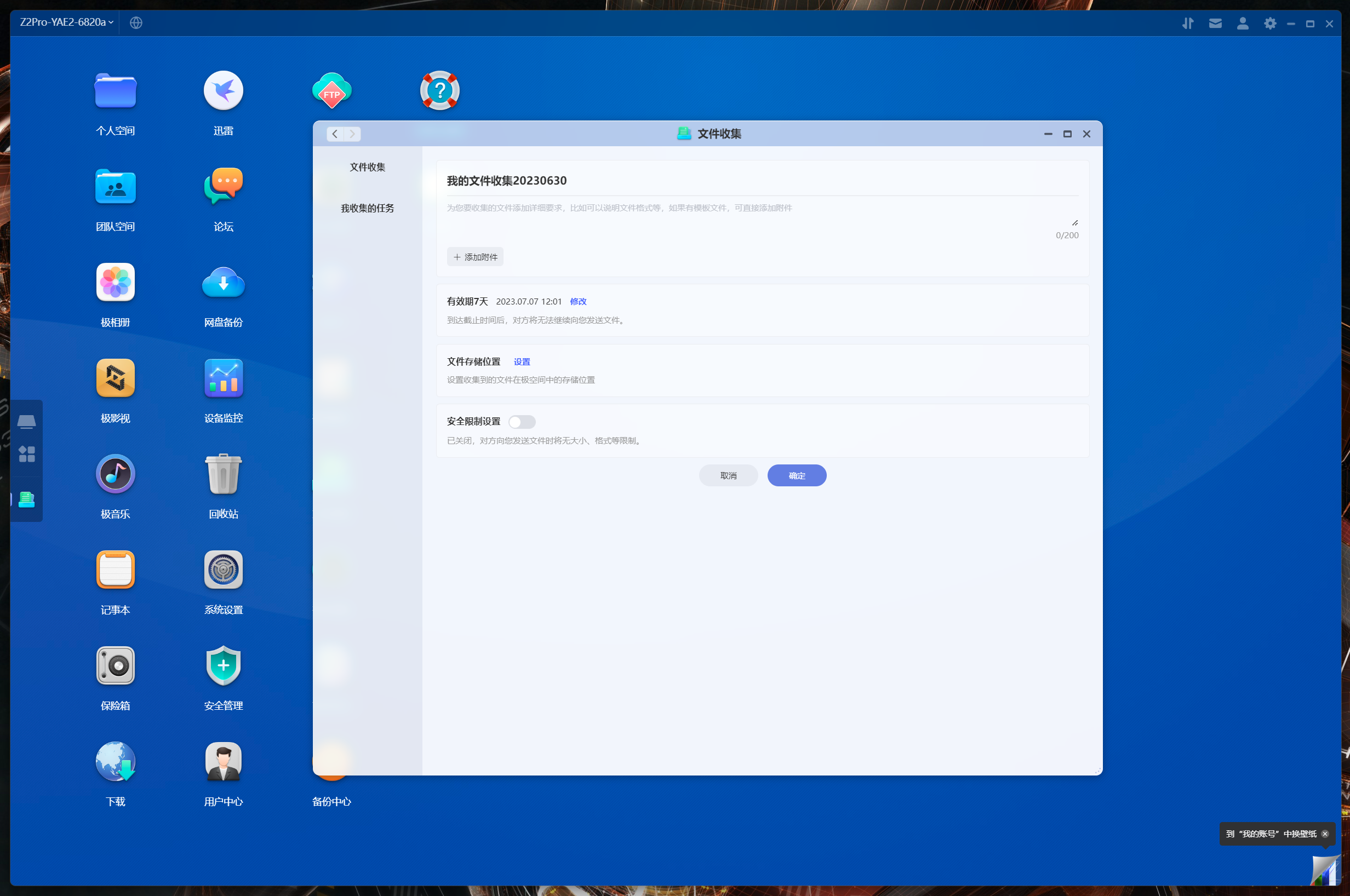Open the 保险箱 safe box icon
This screenshot has height=896, width=1350.
click(x=116, y=666)
